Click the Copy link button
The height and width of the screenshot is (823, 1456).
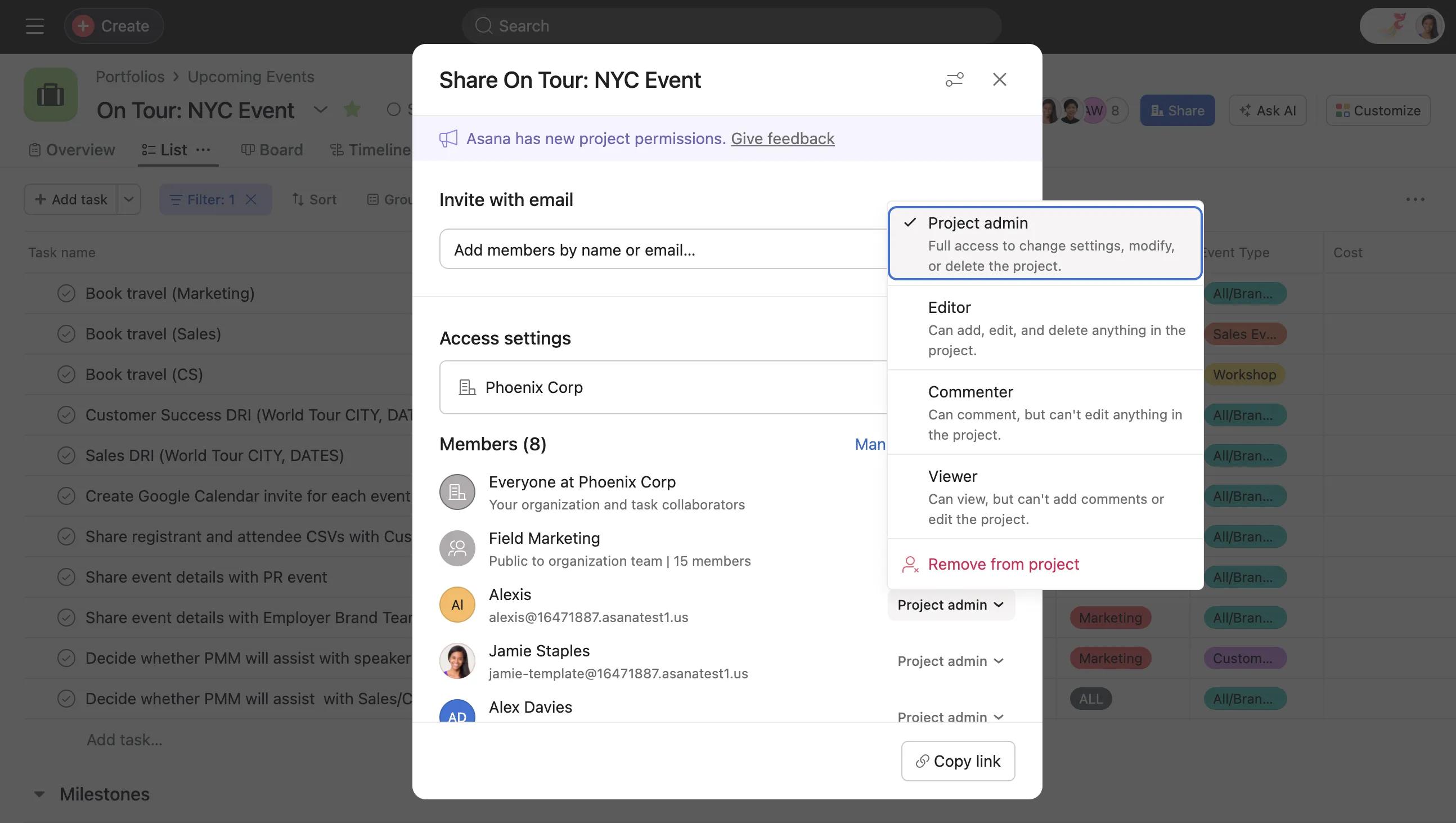958,761
